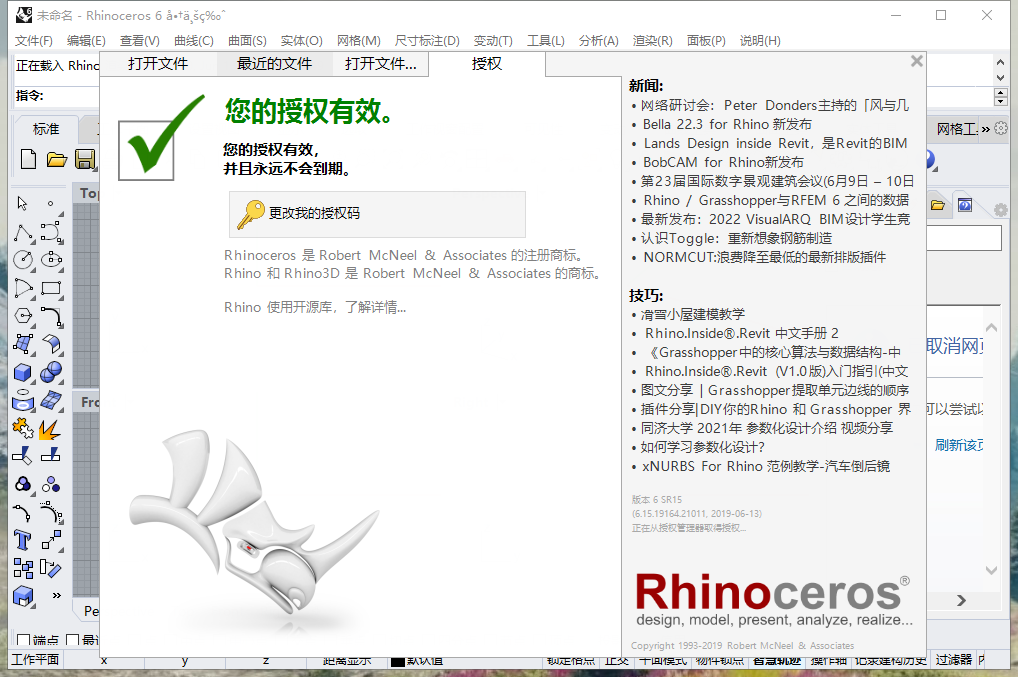Toggle 过滤器 pane in status bar
1018x677 pixels.
[954, 660]
